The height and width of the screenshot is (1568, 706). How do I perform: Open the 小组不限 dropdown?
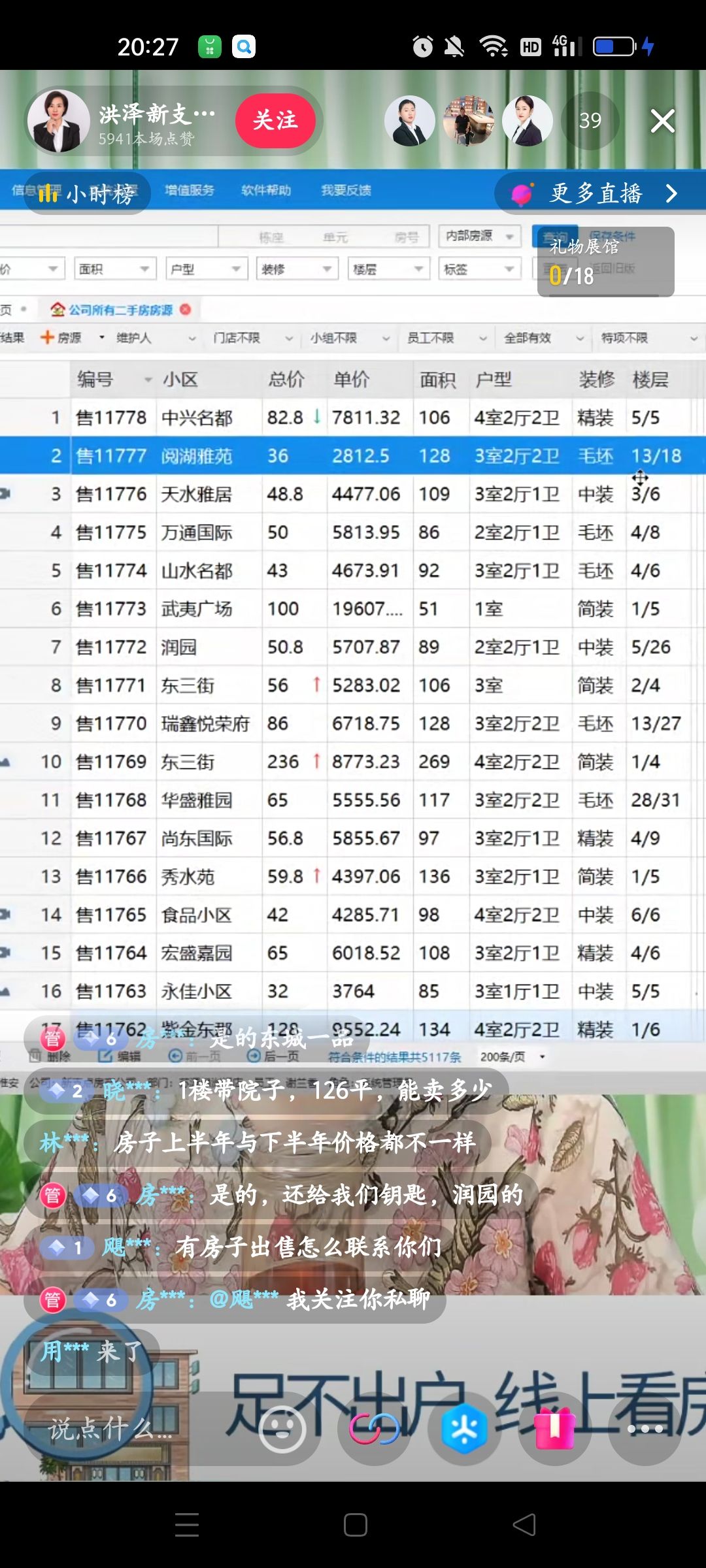pos(350,338)
